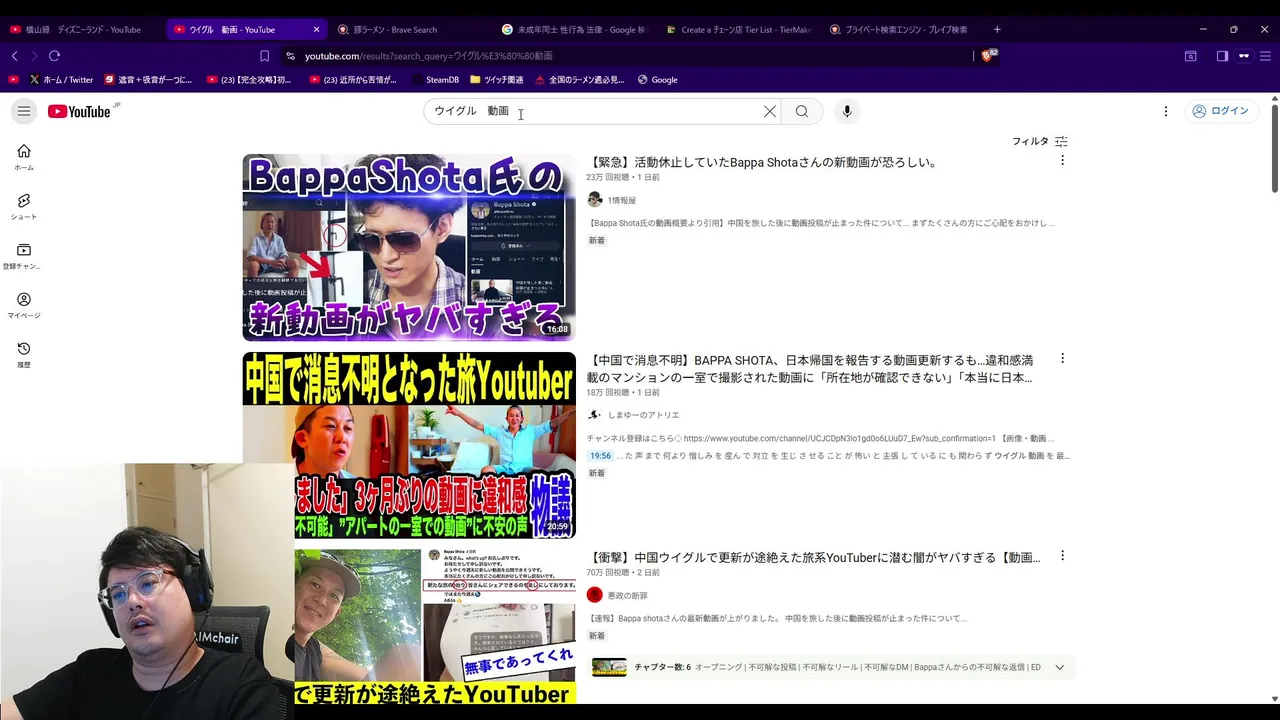Open Brave Shields lion icon
Screen dimensions: 1280x720
pos(988,56)
